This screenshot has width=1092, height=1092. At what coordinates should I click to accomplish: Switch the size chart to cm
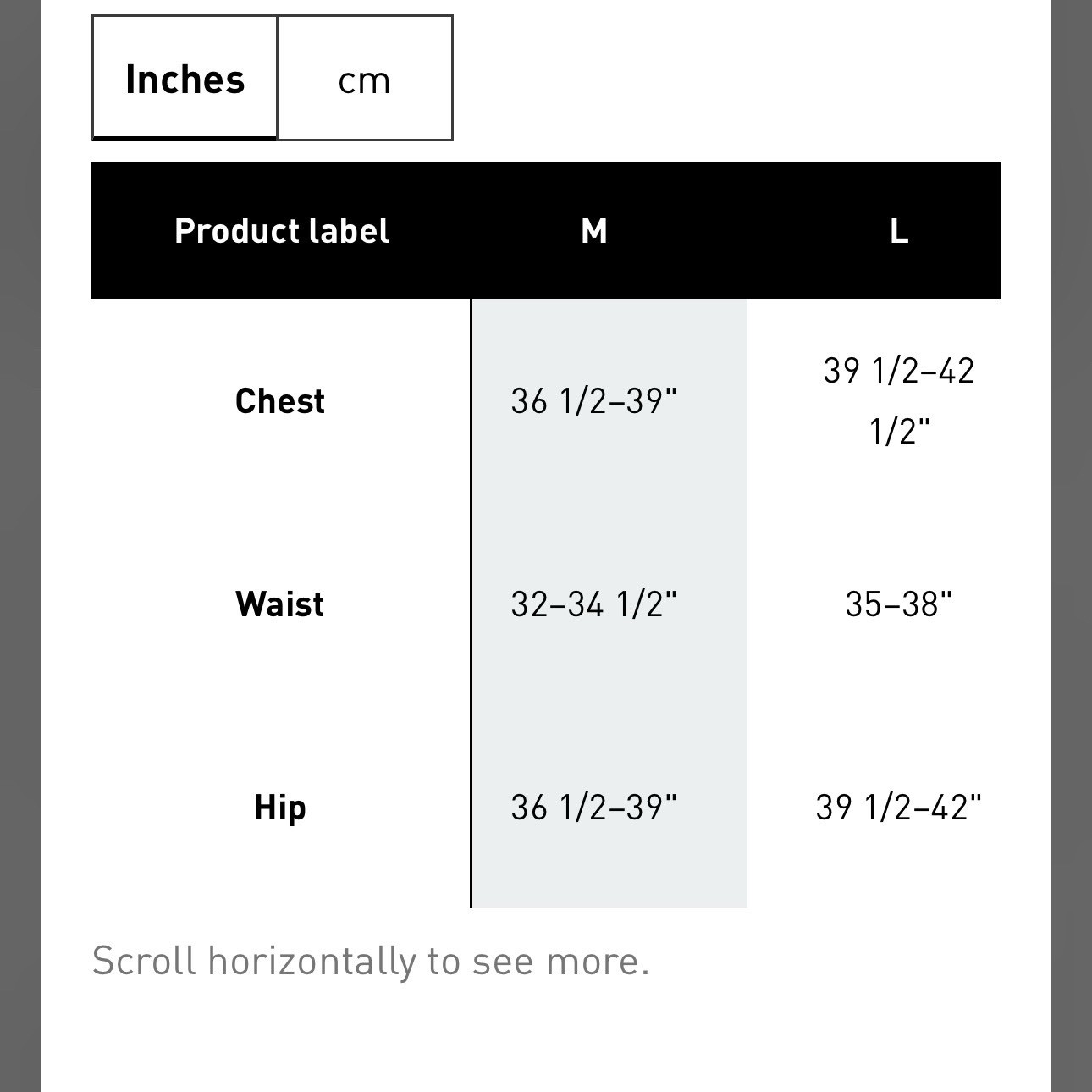tap(365, 78)
